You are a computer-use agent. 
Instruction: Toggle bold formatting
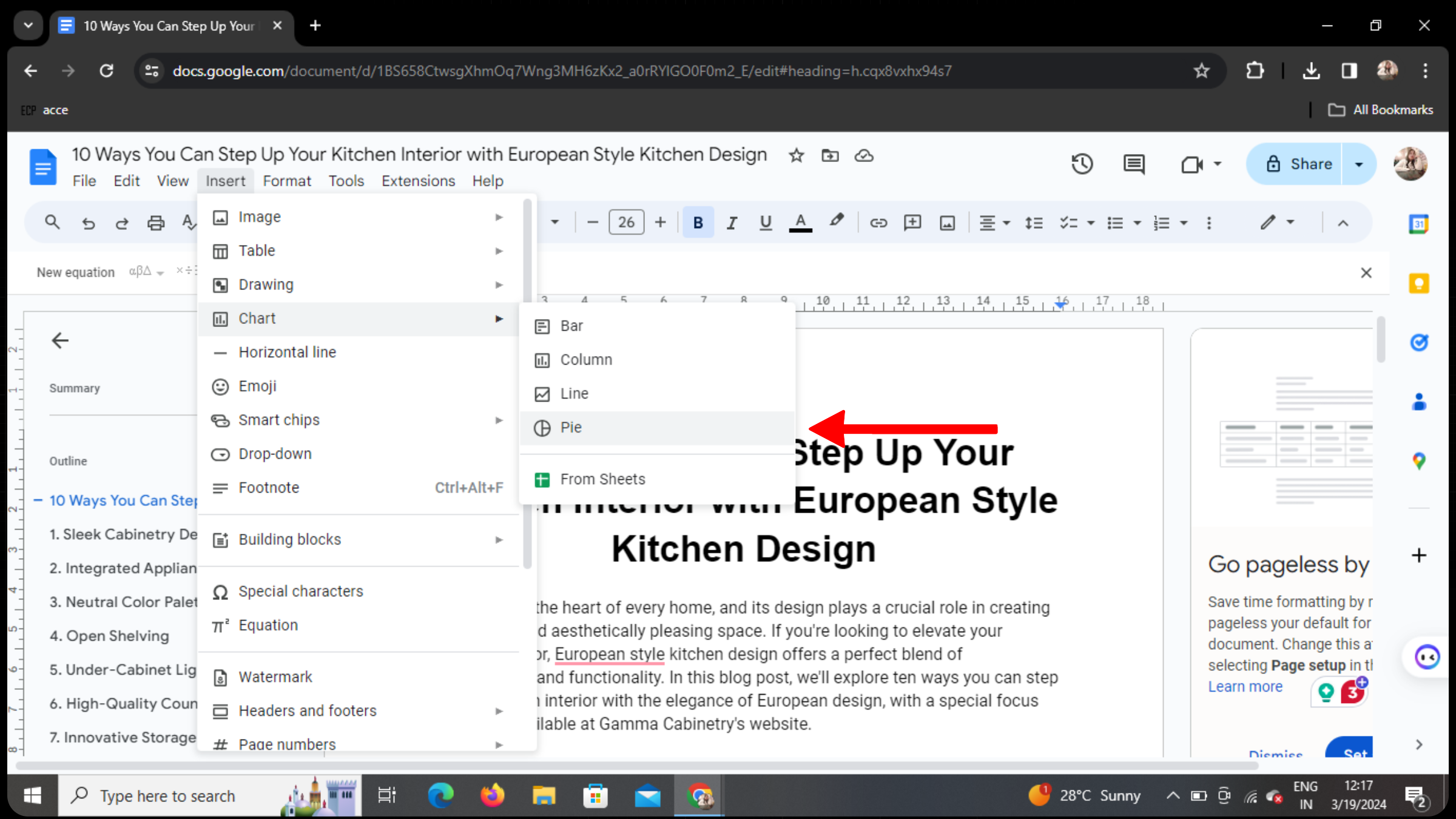(698, 223)
